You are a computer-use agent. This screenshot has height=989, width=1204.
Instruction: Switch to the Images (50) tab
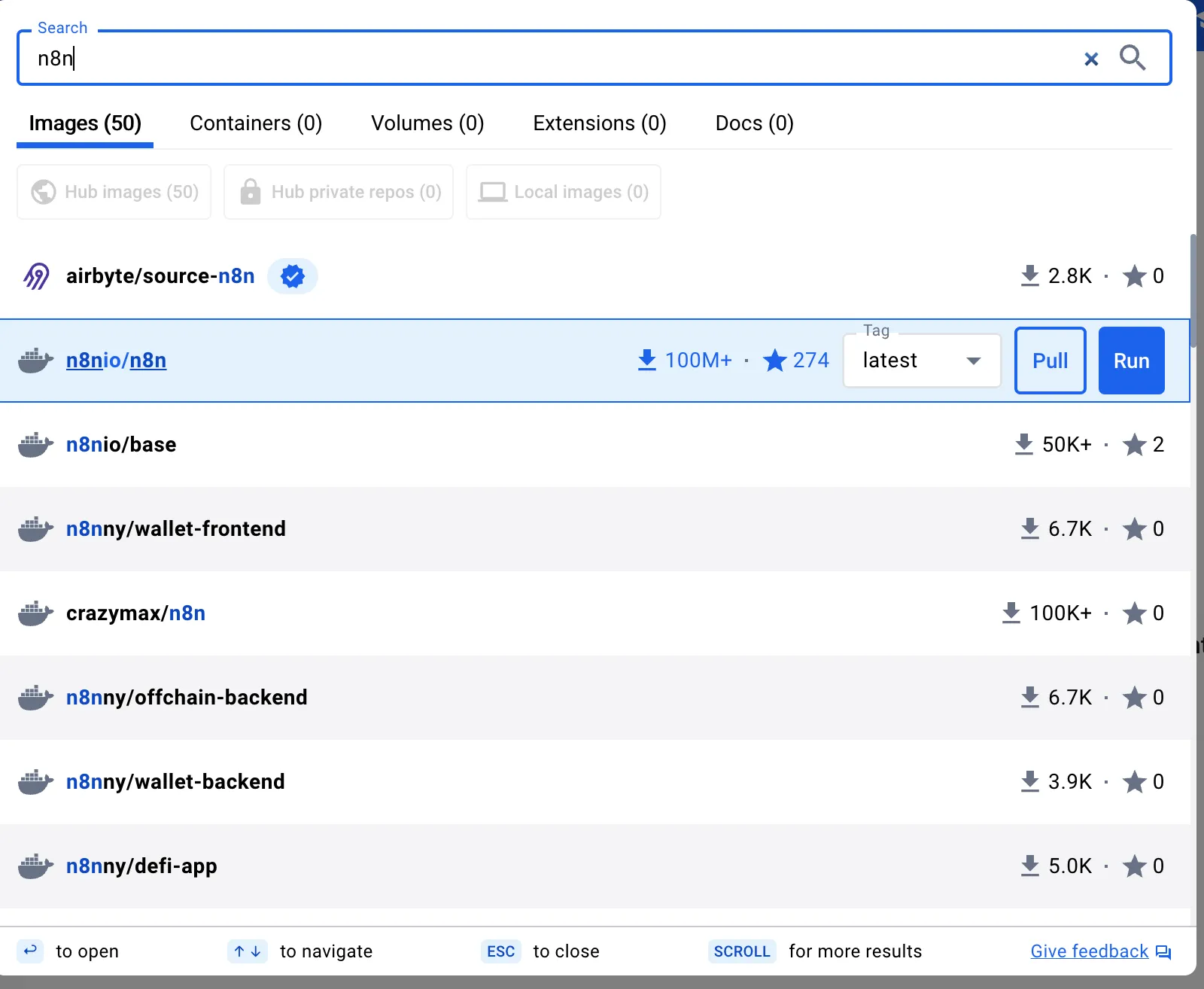[85, 123]
